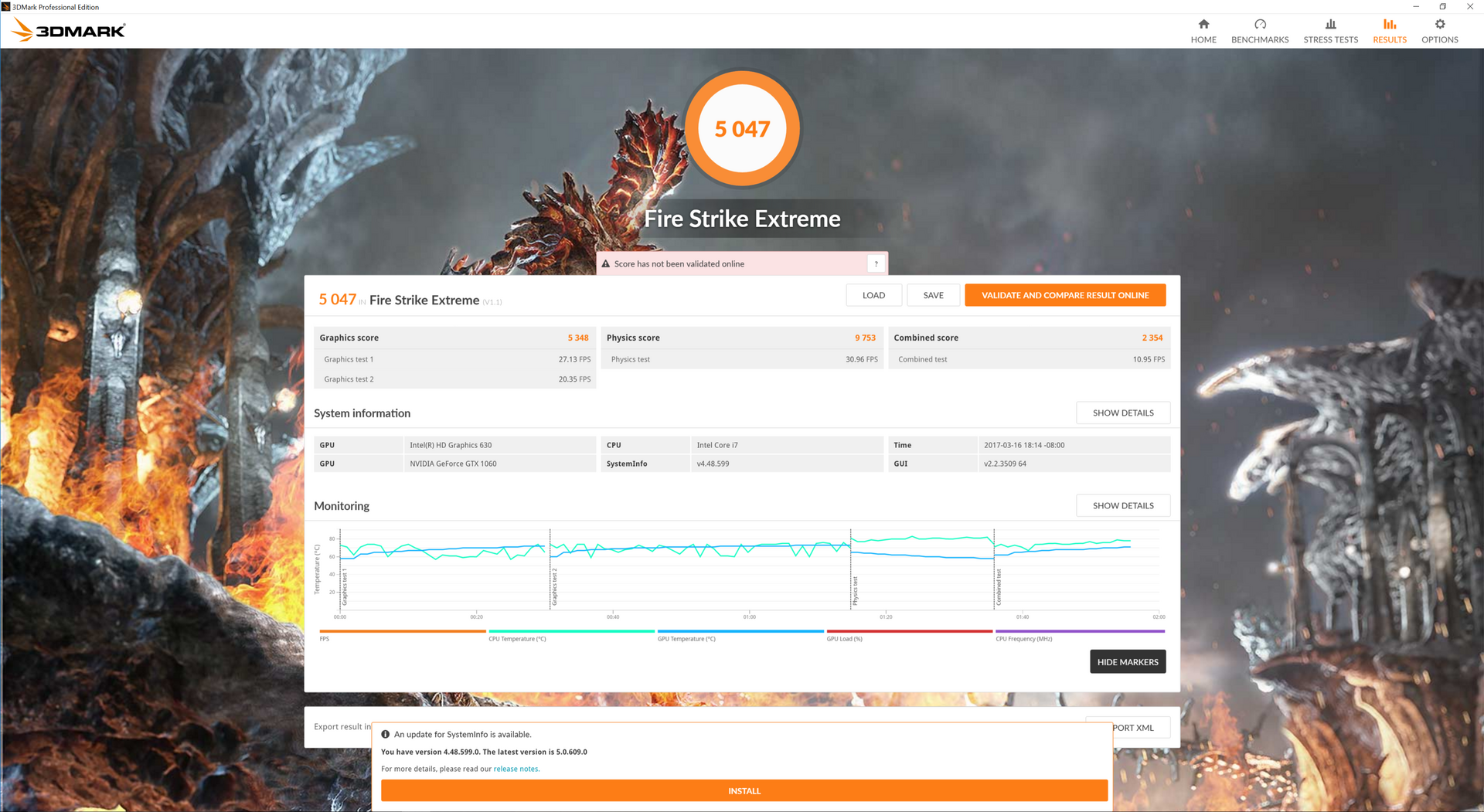Select the Results tab
This screenshot has height=812, width=1484.
tap(1390, 31)
